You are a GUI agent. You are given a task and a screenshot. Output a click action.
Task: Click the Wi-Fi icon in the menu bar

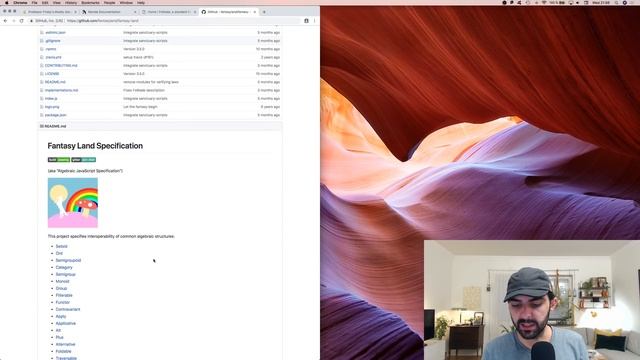pos(544,2)
